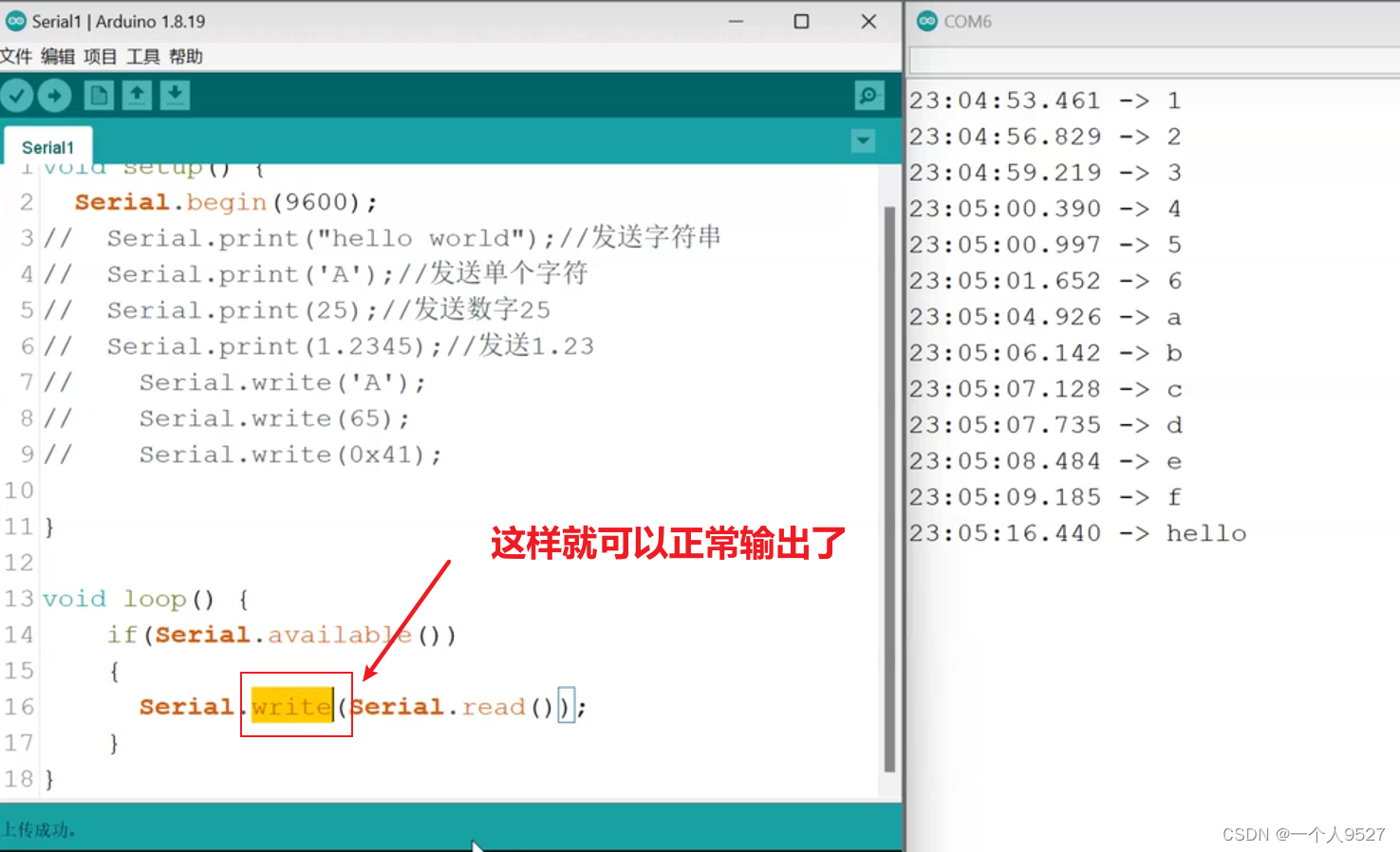The image size is (1400, 852).
Task: Place cursor in the highlighted write keyword
Action: click(290, 706)
